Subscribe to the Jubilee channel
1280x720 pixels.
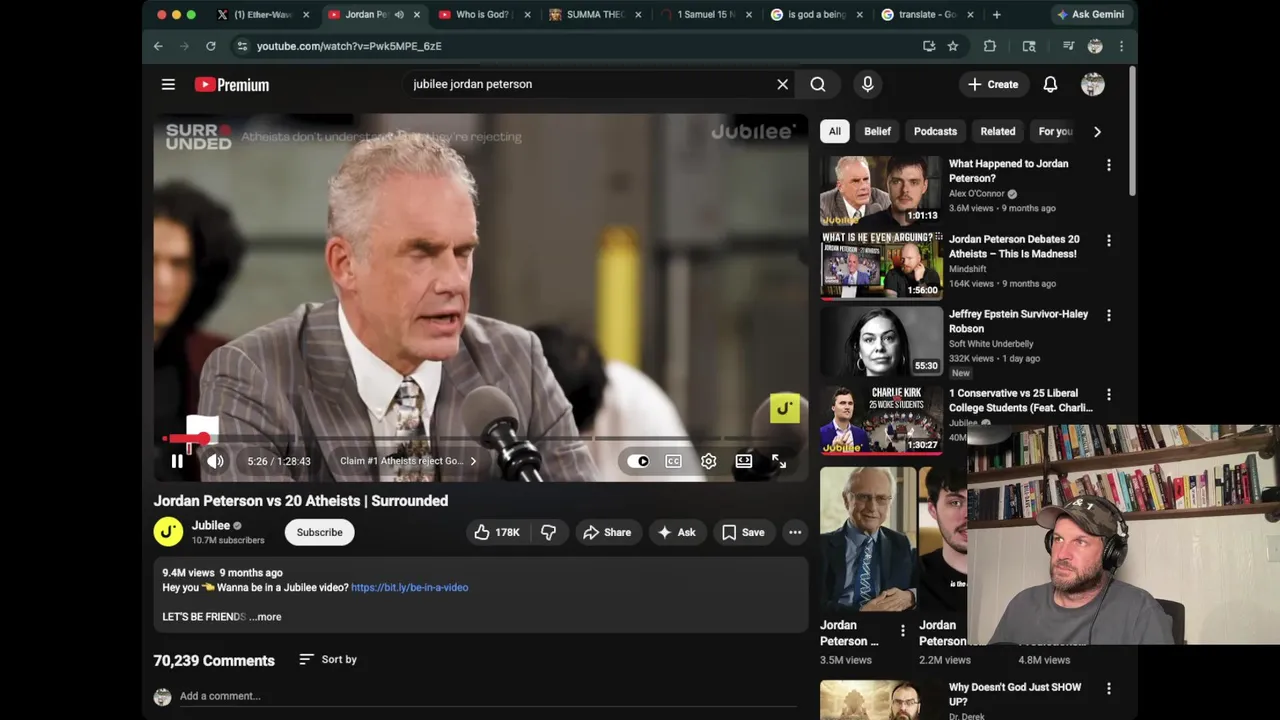pos(319,532)
